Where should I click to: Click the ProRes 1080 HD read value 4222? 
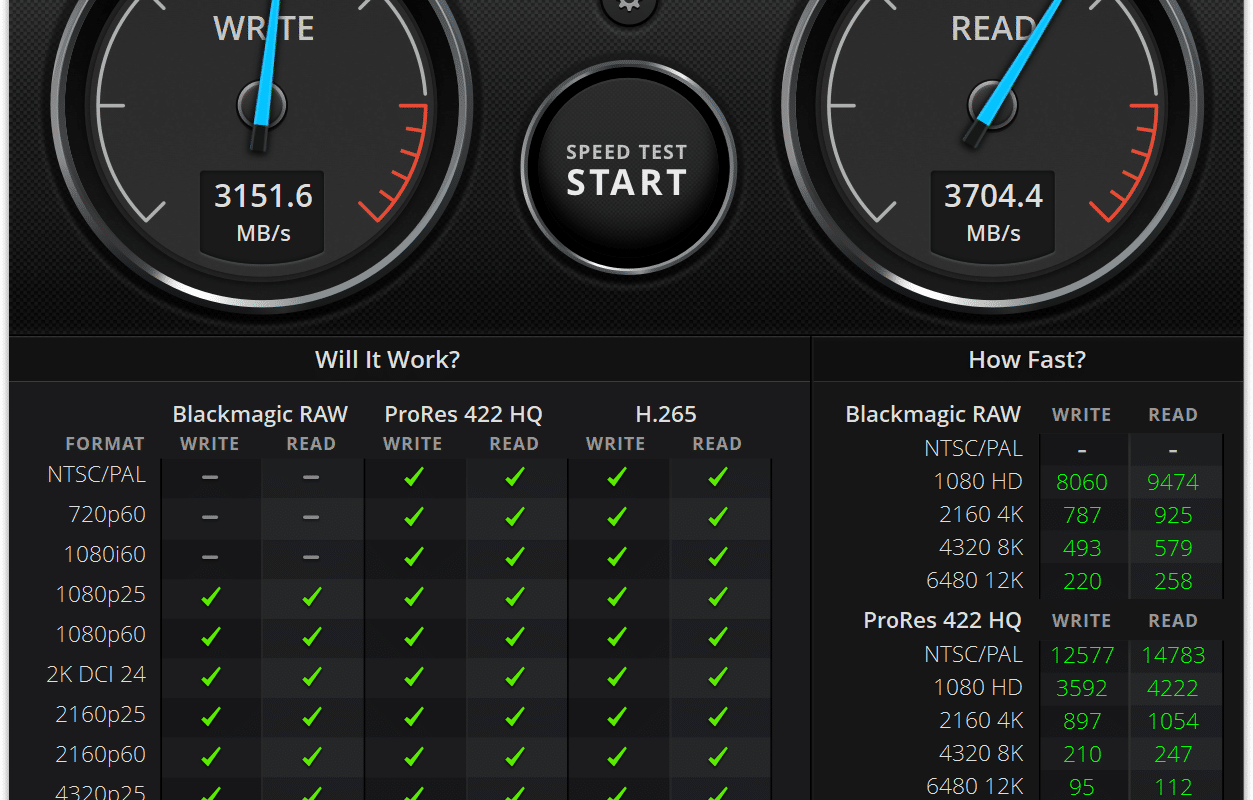click(x=1173, y=688)
